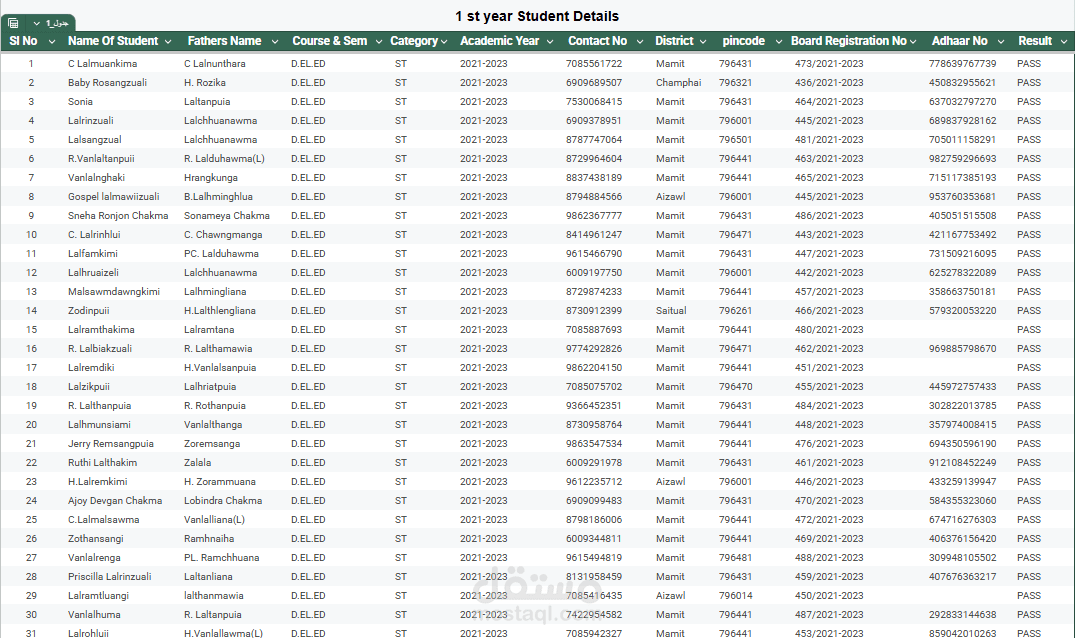Select the district cell 'Saitual'
The image size is (1075, 638).
671,310
